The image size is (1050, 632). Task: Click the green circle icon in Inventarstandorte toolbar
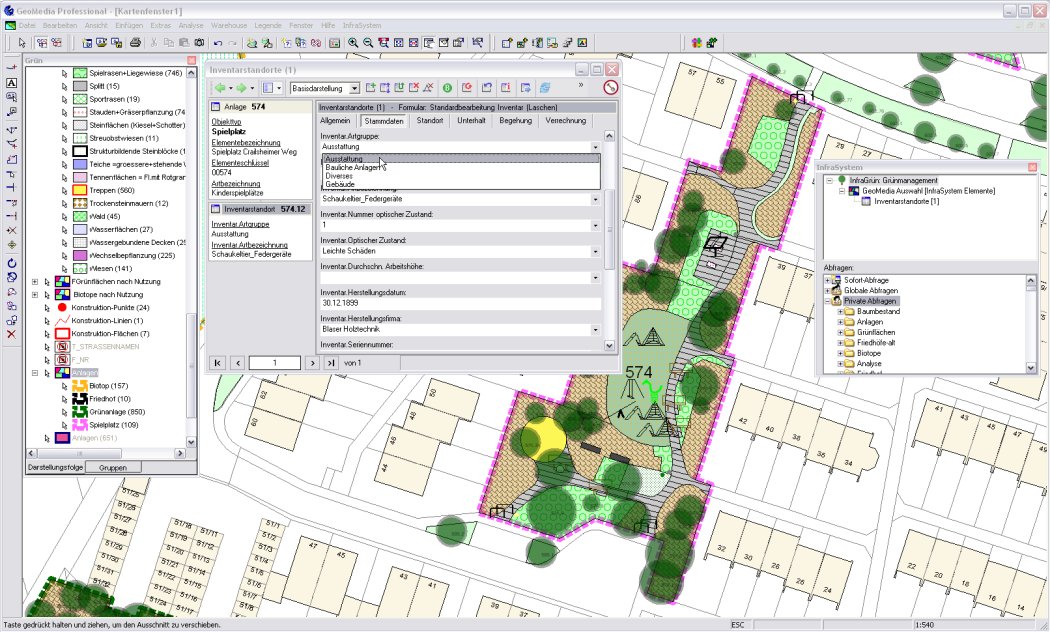point(447,88)
